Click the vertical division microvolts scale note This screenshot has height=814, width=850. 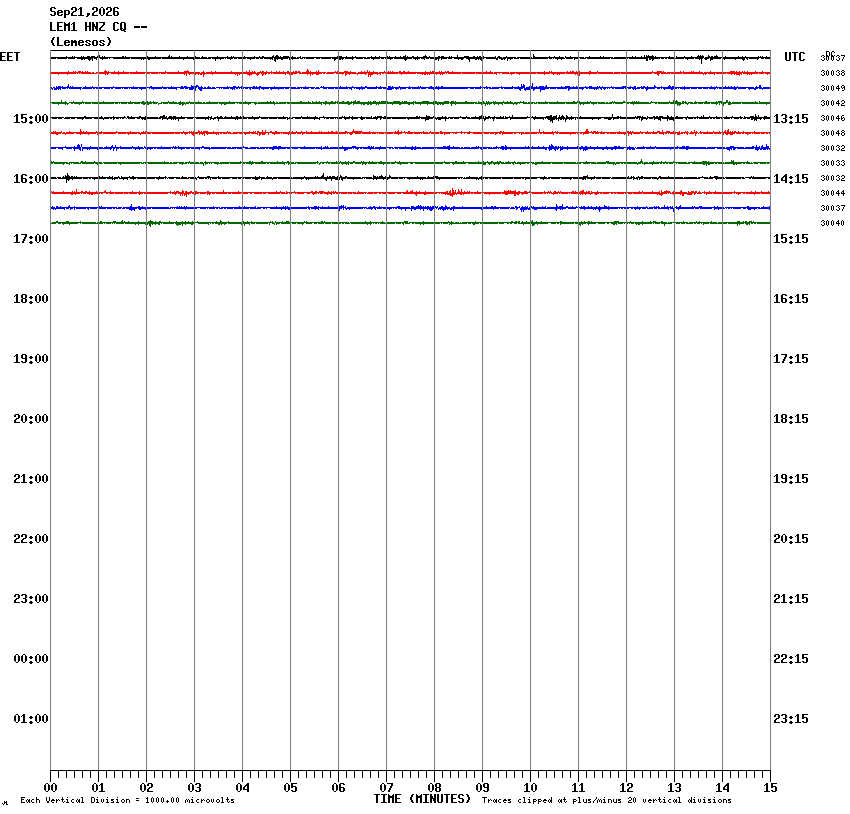[127, 800]
